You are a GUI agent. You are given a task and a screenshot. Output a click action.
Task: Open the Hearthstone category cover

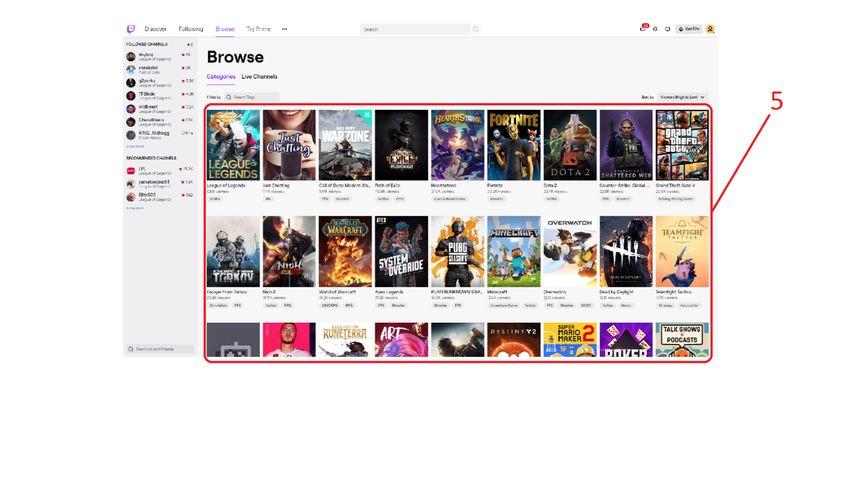(x=458, y=145)
